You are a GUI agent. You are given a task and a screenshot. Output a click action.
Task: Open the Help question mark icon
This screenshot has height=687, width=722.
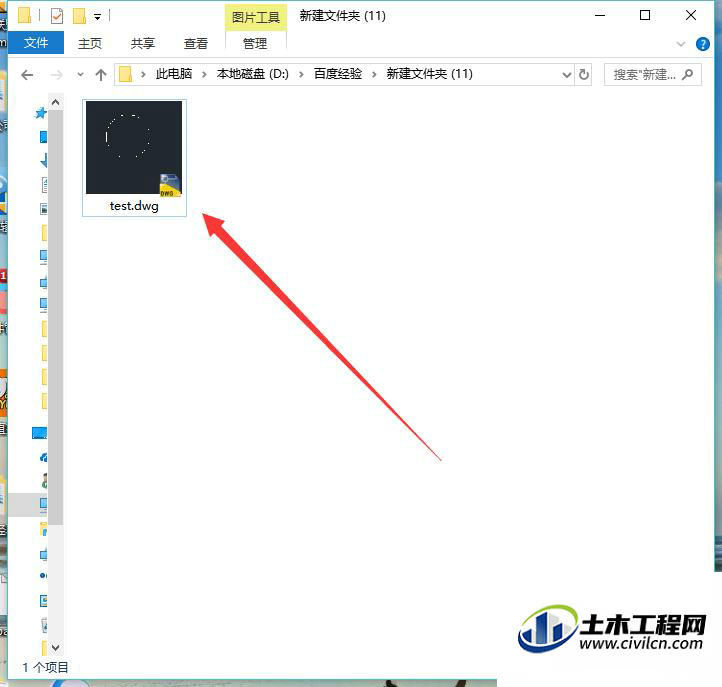click(x=703, y=44)
